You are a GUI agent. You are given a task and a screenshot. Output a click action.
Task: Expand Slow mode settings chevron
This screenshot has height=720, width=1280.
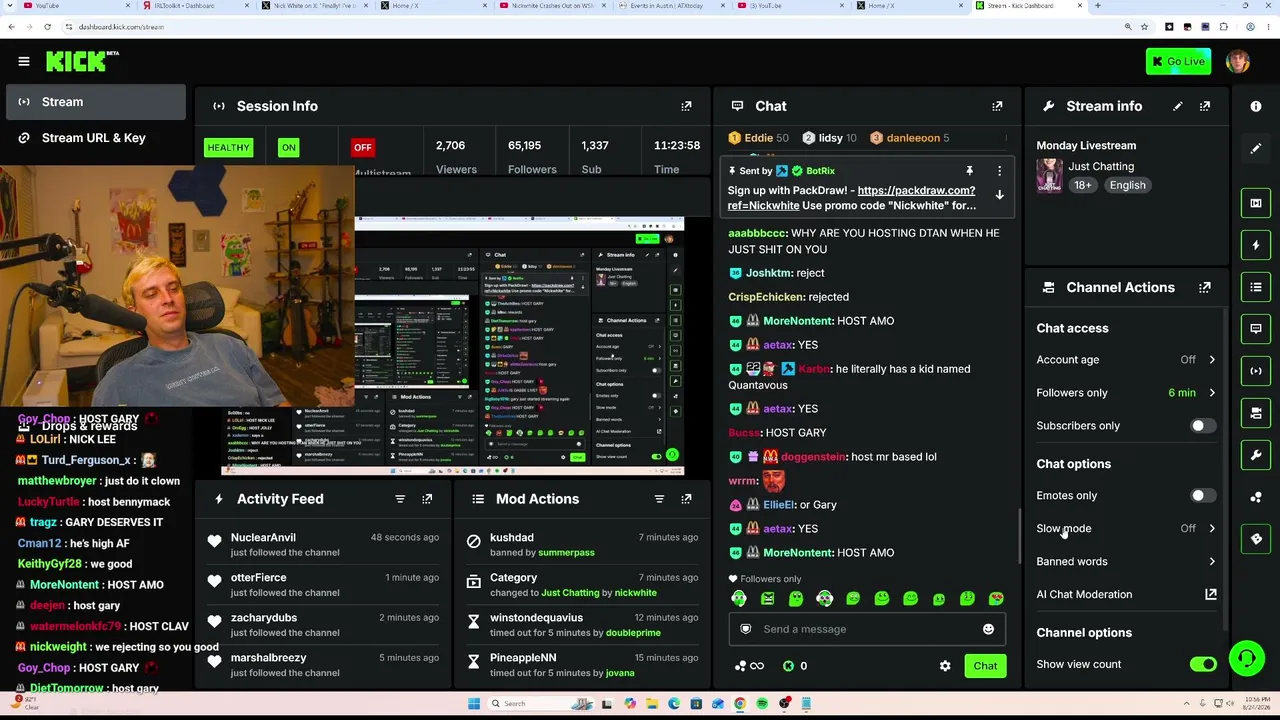pos(1212,528)
